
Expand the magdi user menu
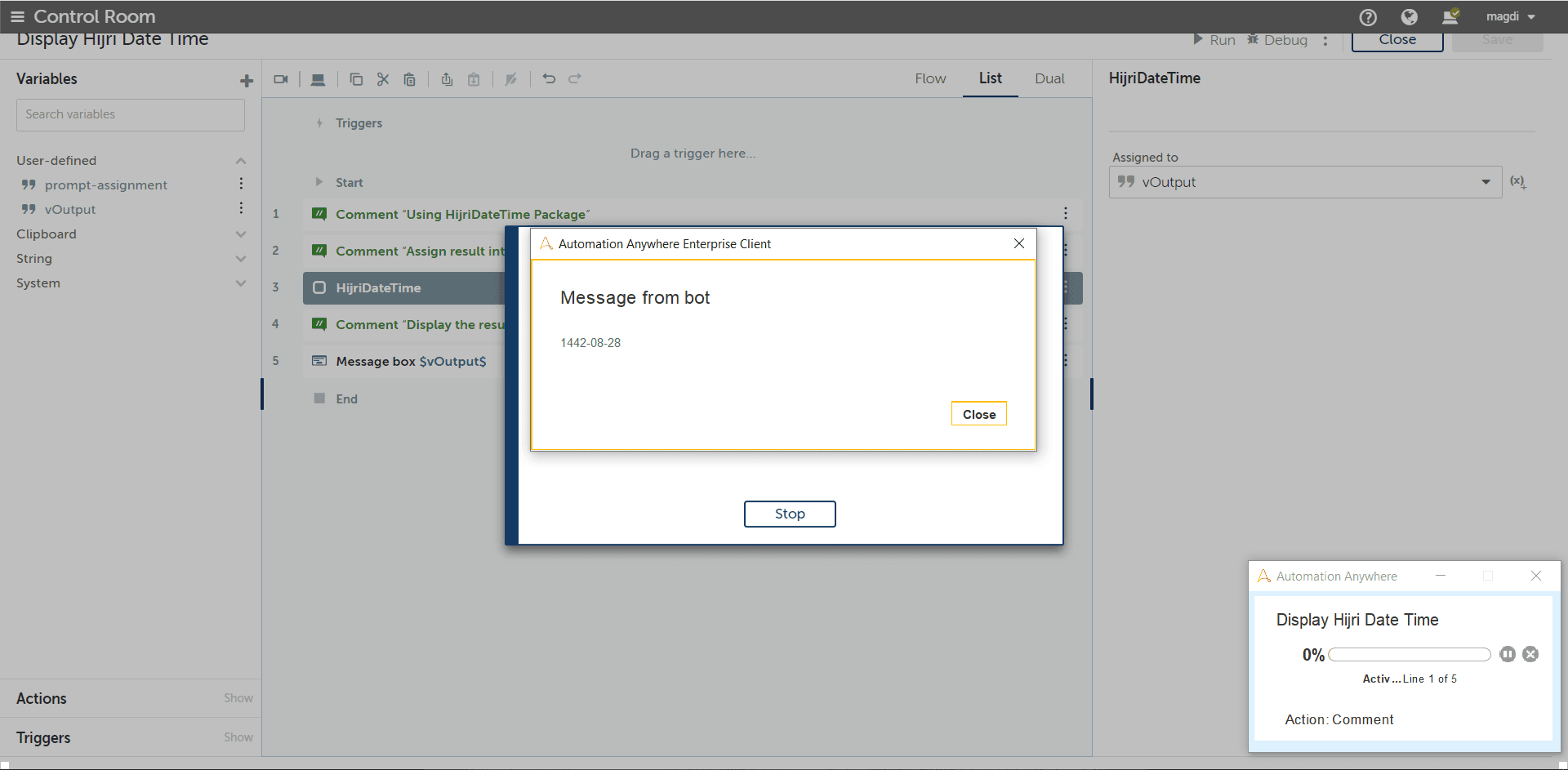click(x=1511, y=16)
